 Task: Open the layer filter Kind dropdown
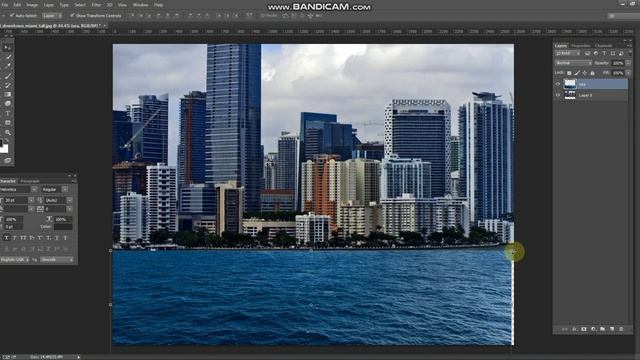coord(567,53)
